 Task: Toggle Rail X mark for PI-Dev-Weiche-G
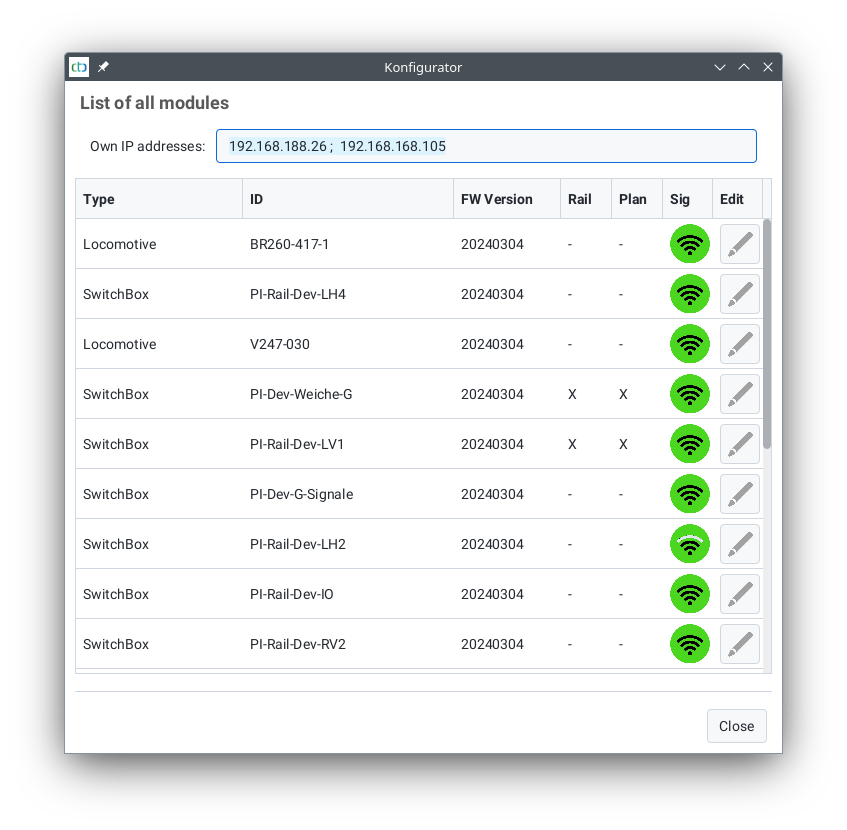pyautogui.click(x=572, y=394)
